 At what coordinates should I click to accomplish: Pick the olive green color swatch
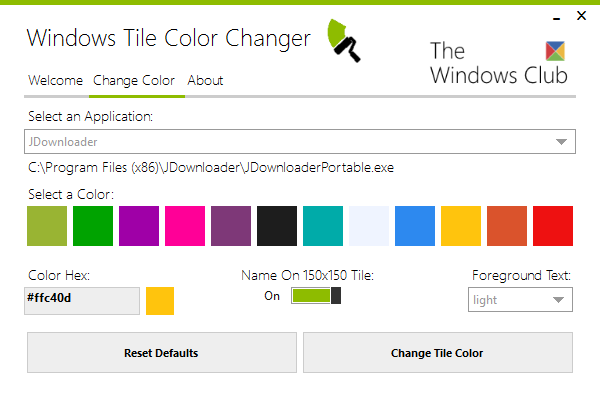[47, 226]
